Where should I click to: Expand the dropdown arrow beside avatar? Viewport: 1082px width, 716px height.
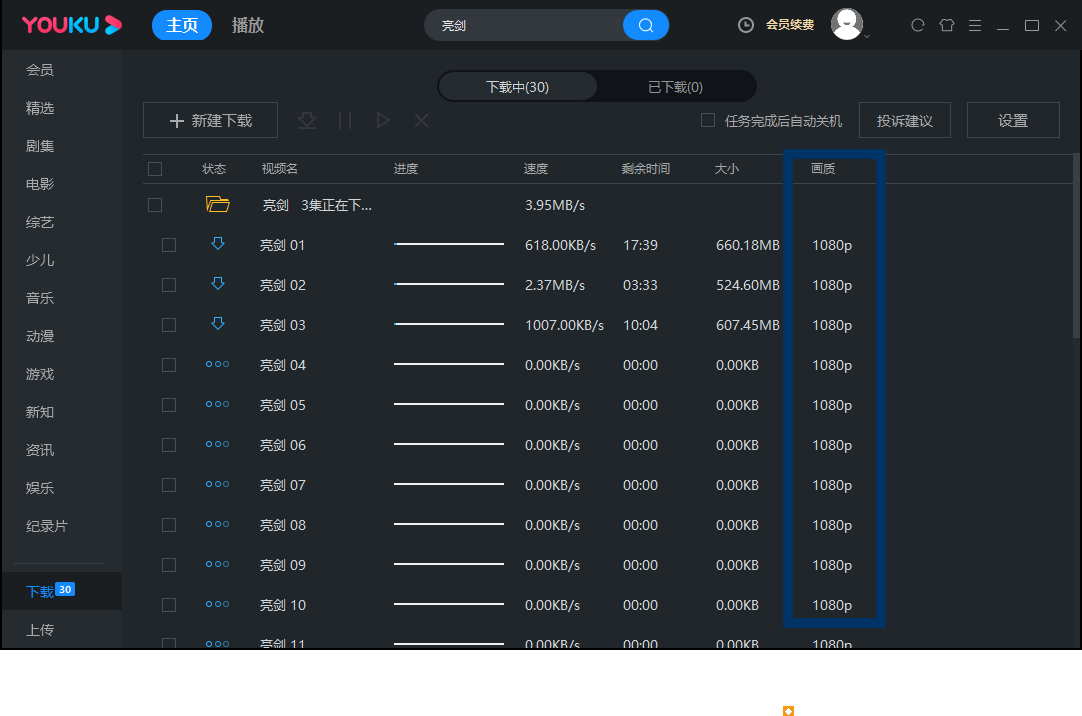pos(867,36)
